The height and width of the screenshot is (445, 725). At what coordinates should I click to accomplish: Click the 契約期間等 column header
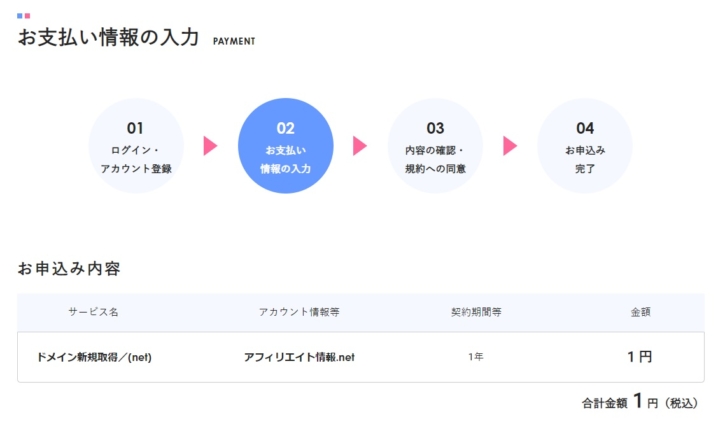[476, 312]
